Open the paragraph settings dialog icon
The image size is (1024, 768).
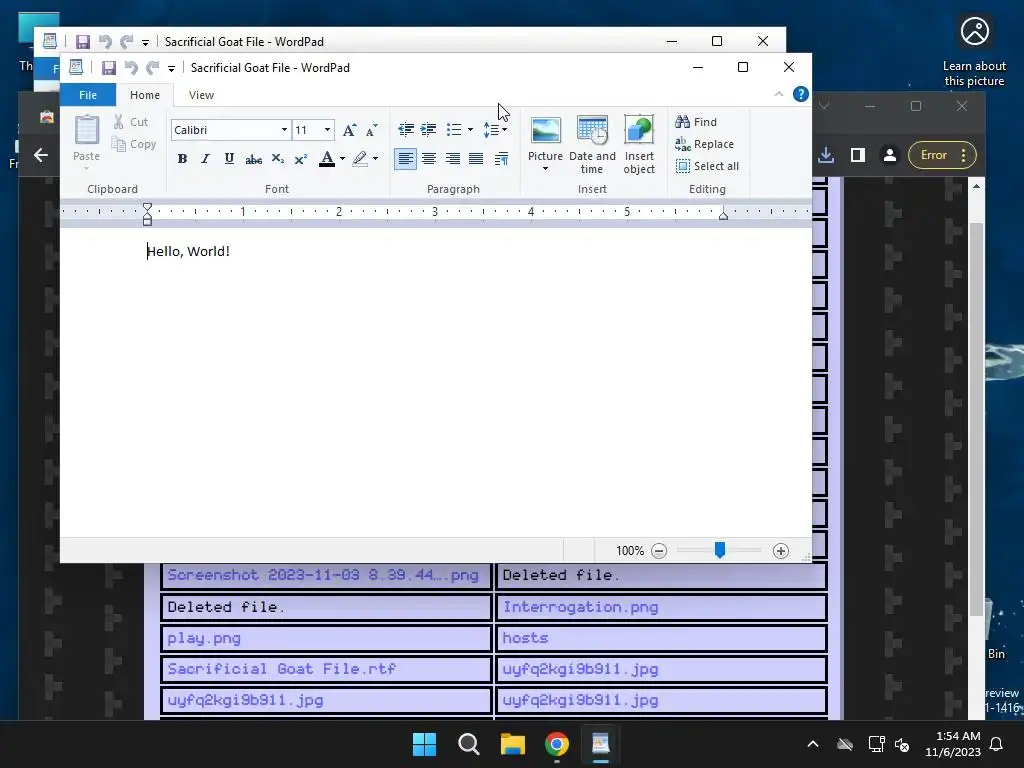(x=501, y=159)
